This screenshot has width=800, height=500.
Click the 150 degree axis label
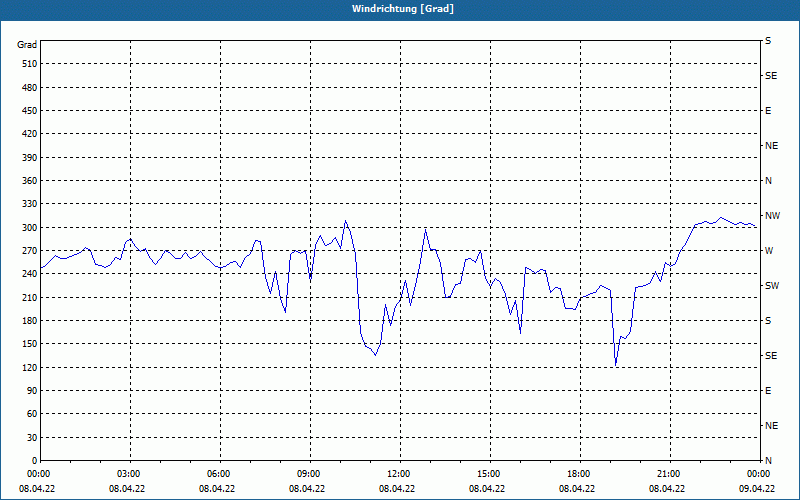(30, 344)
